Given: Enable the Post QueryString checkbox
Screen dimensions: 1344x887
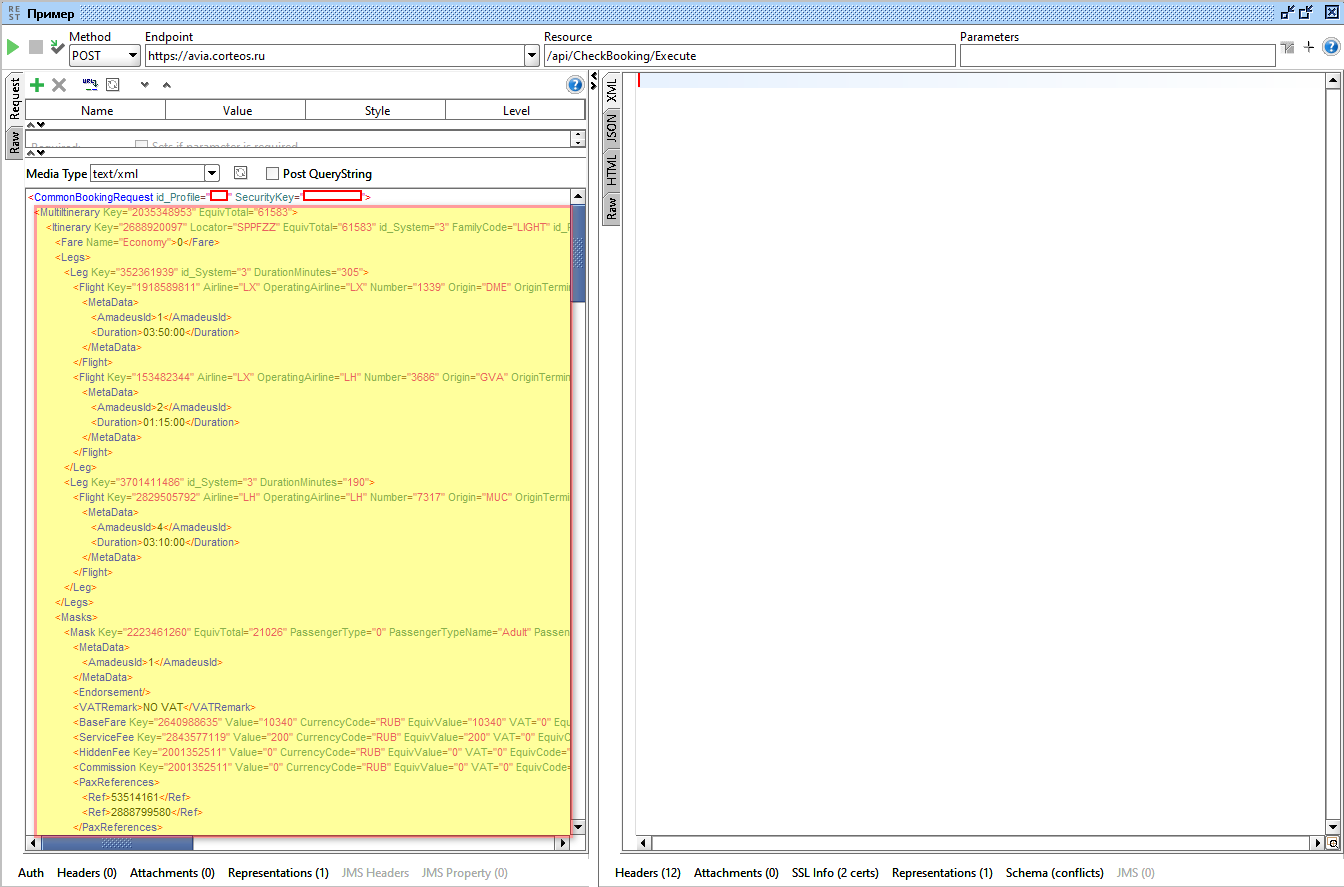Looking at the screenshot, I should pyautogui.click(x=273, y=174).
